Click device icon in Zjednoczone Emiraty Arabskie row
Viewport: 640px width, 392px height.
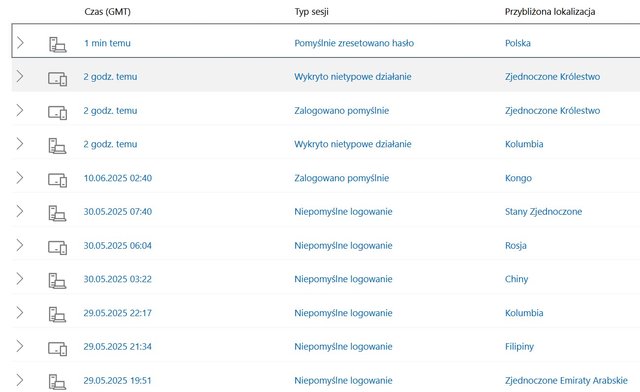pos(57,382)
